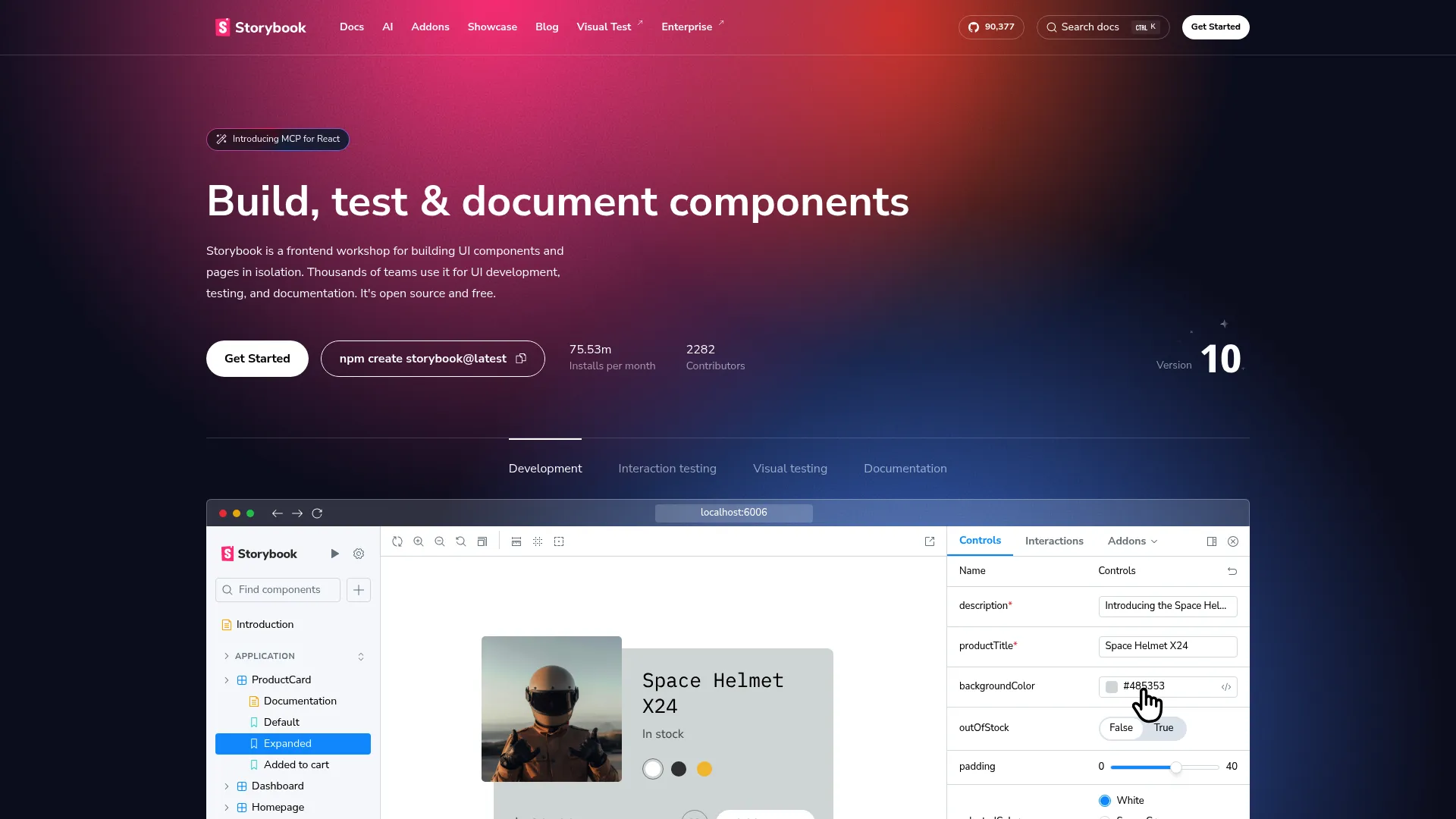Viewport: 1456px width, 819px height.
Task: Open the Showcase navbar link
Action: (492, 27)
